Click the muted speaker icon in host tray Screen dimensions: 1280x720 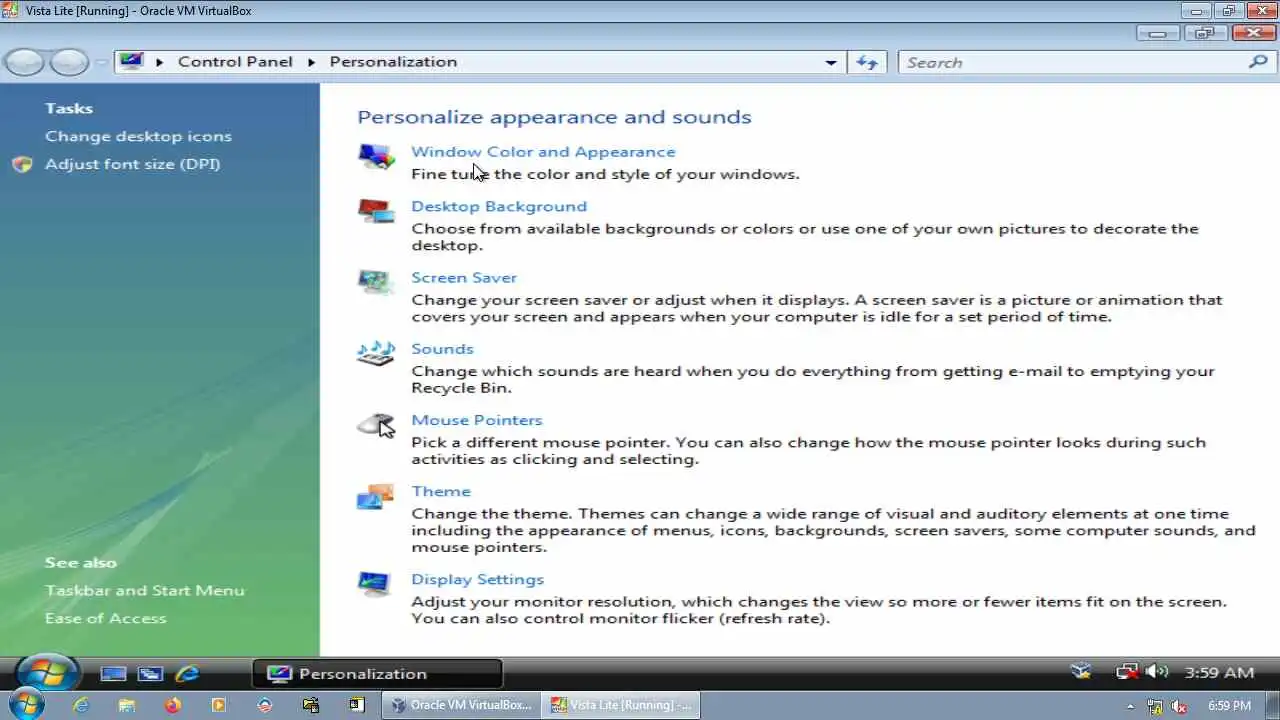click(1180, 706)
